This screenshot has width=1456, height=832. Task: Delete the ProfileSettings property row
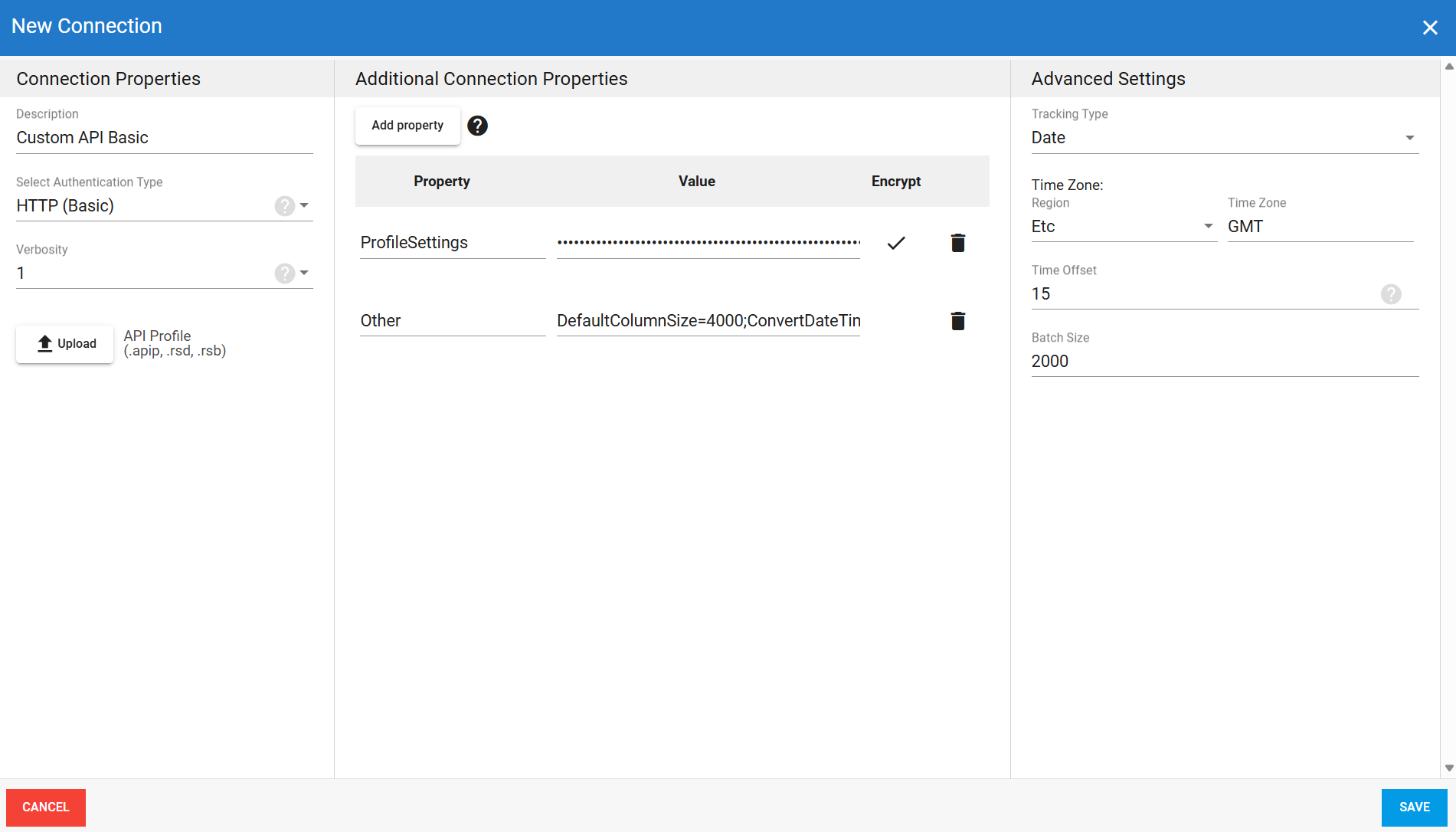click(957, 243)
